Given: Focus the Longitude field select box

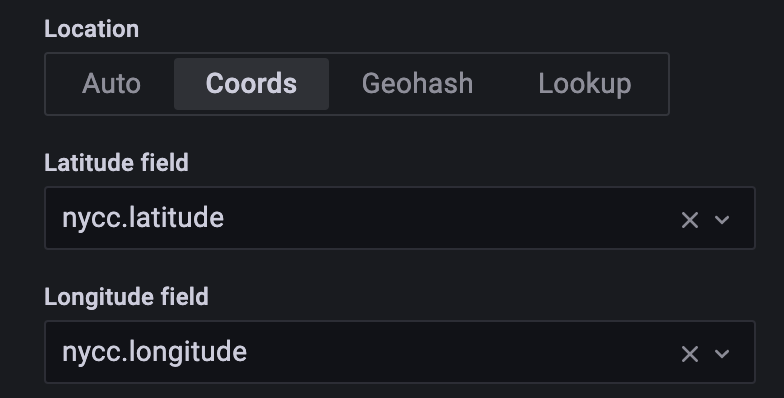Looking at the screenshot, I should [x=400, y=352].
